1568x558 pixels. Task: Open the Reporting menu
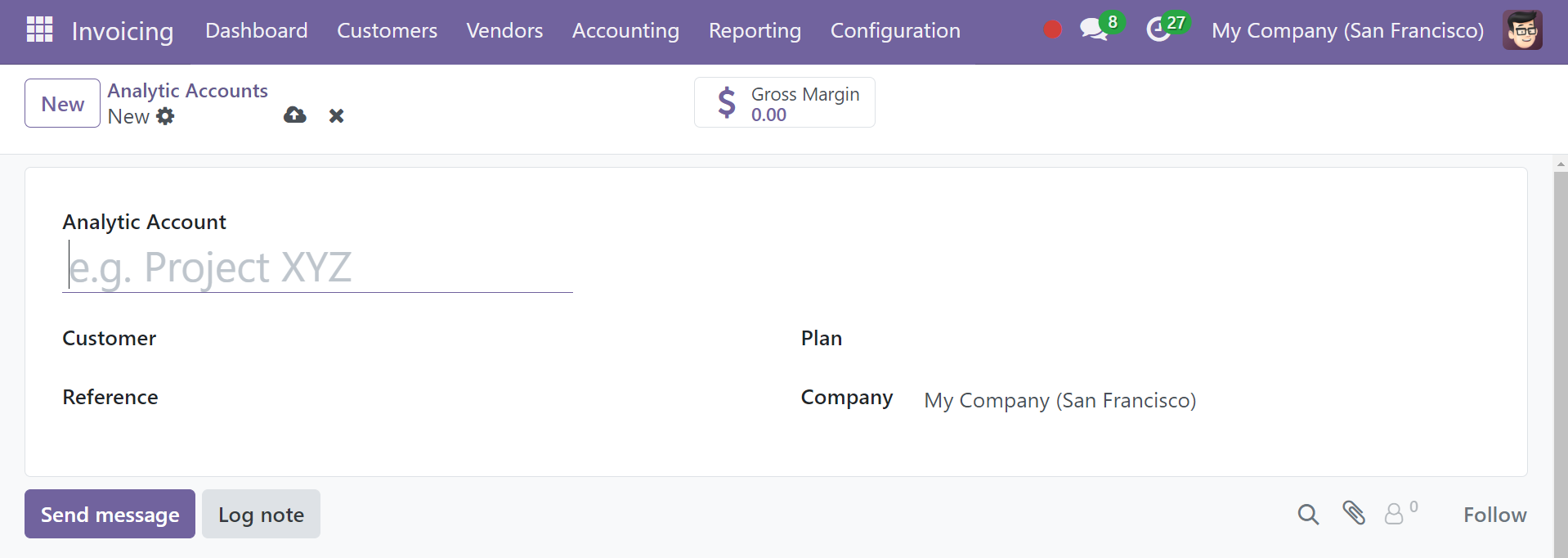click(x=755, y=30)
